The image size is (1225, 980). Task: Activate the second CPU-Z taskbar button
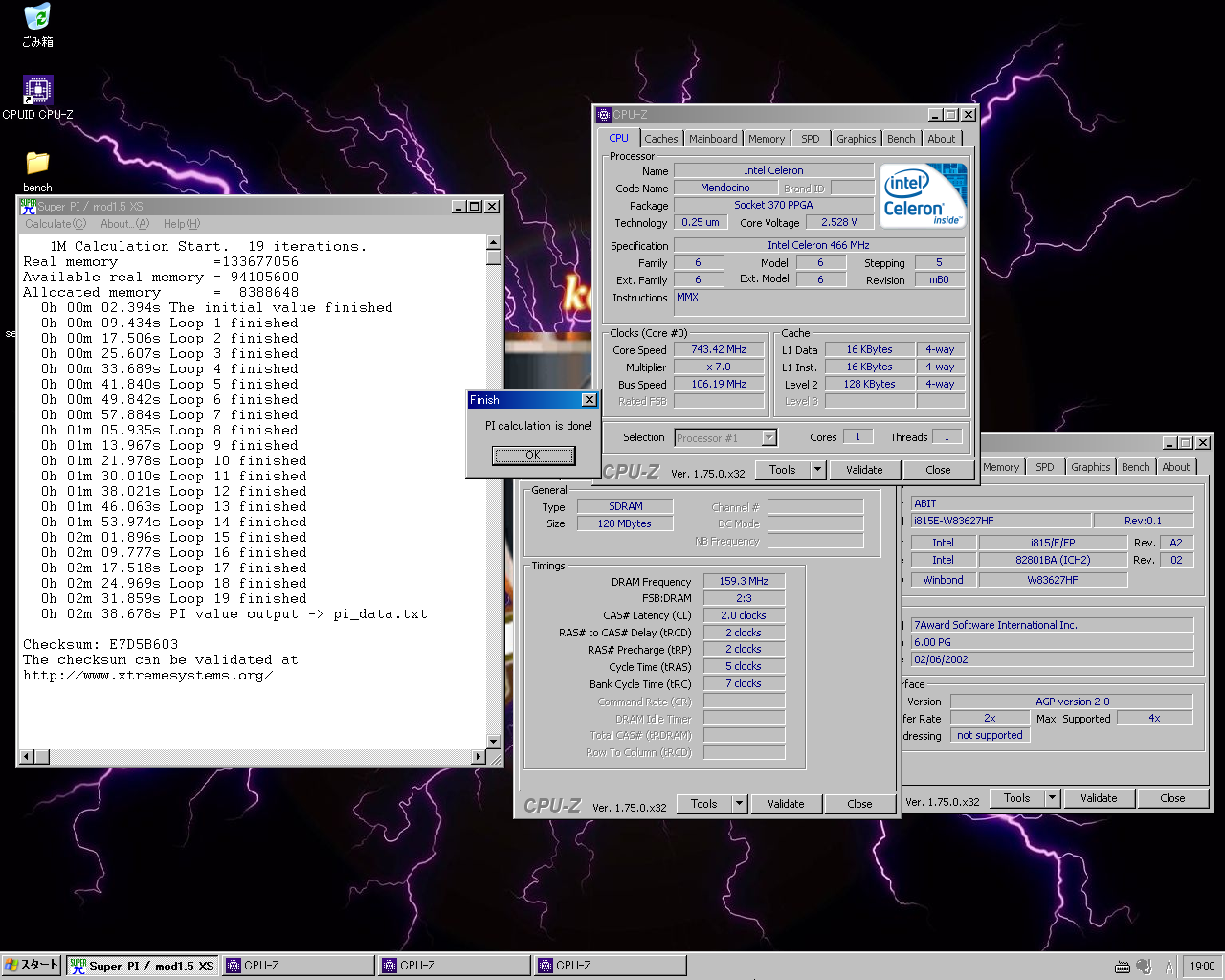[x=455, y=966]
